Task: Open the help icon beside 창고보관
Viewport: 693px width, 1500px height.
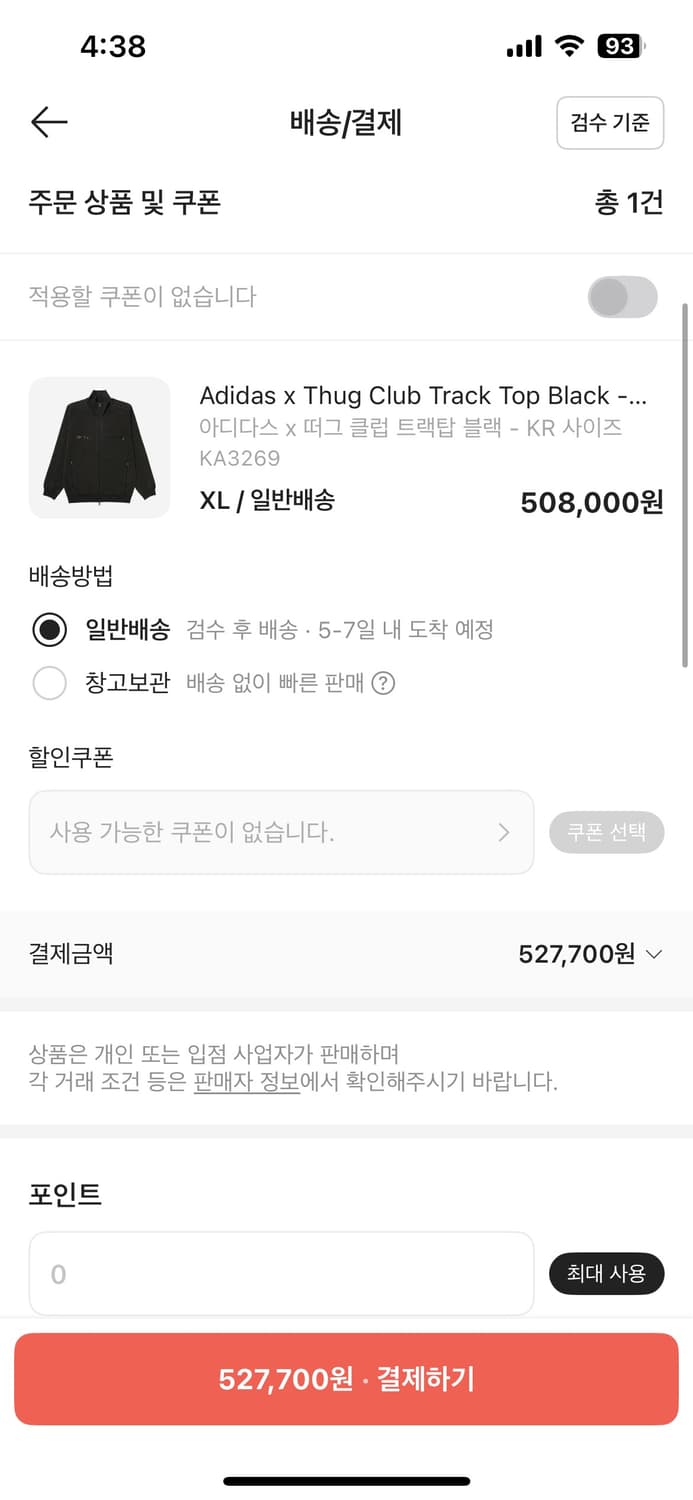Action: [x=385, y=683]
